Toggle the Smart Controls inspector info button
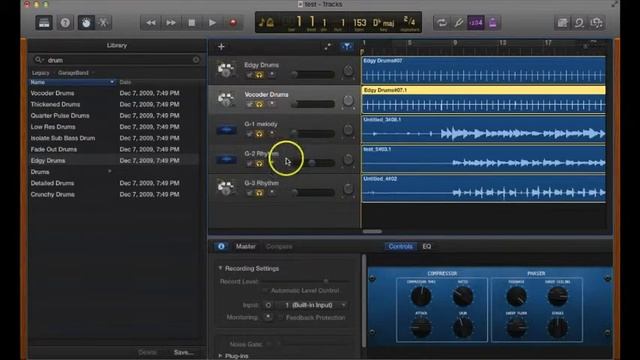This screenshot has width=640, height=360. click(221, 246)
